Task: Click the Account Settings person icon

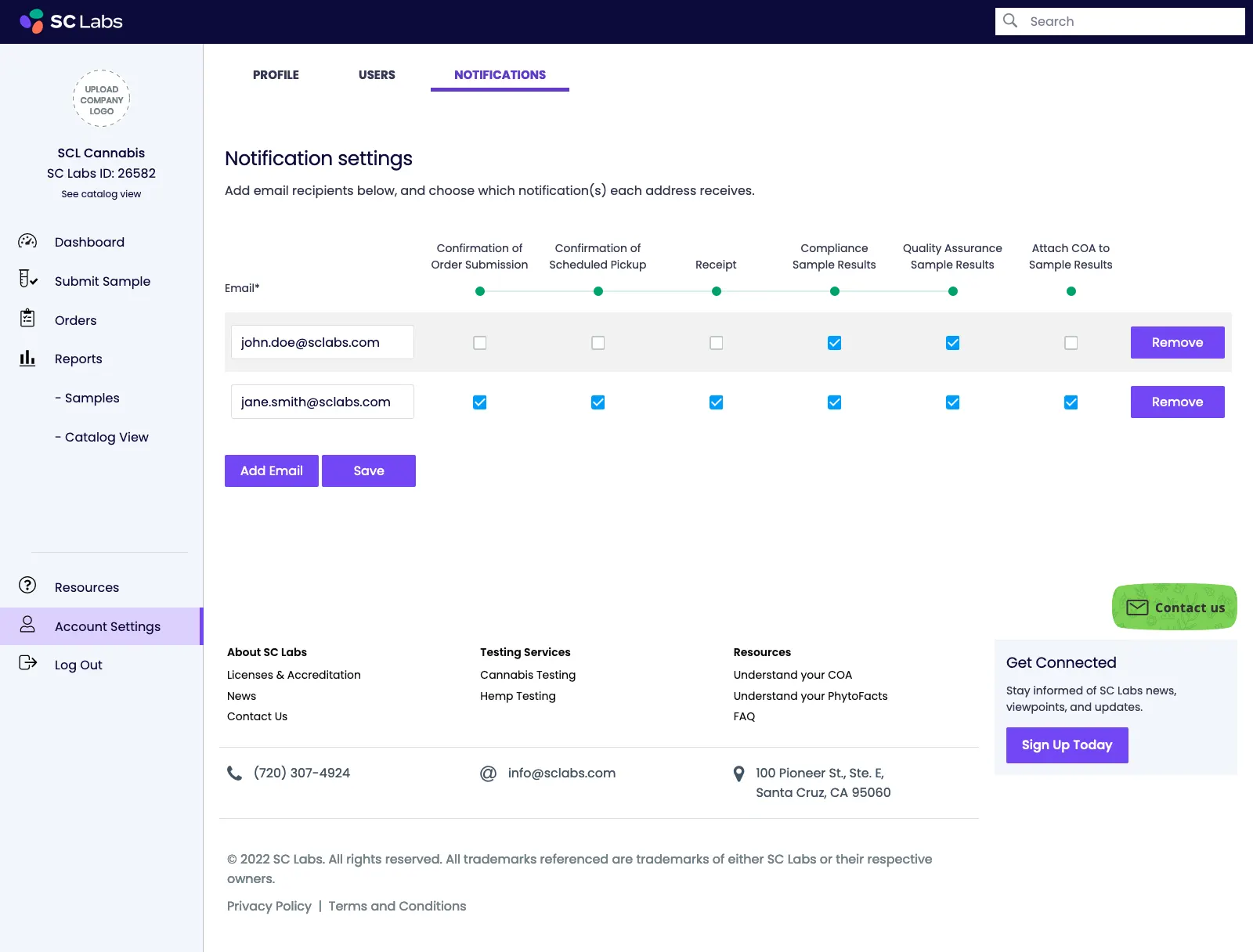Action: point(27,624)
